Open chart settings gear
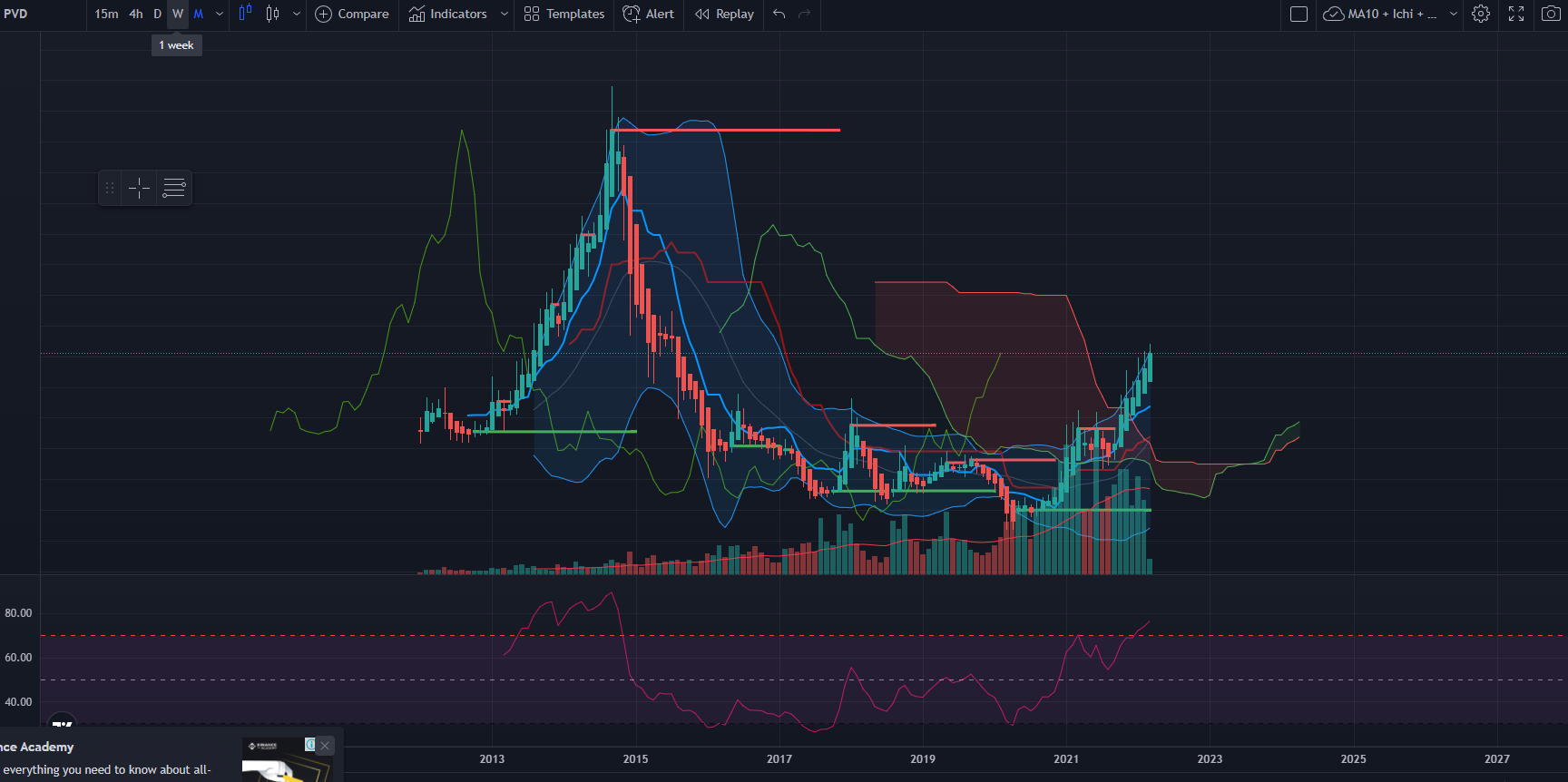The width and height of the screenshot is (1568, 782). point(1481,14)
